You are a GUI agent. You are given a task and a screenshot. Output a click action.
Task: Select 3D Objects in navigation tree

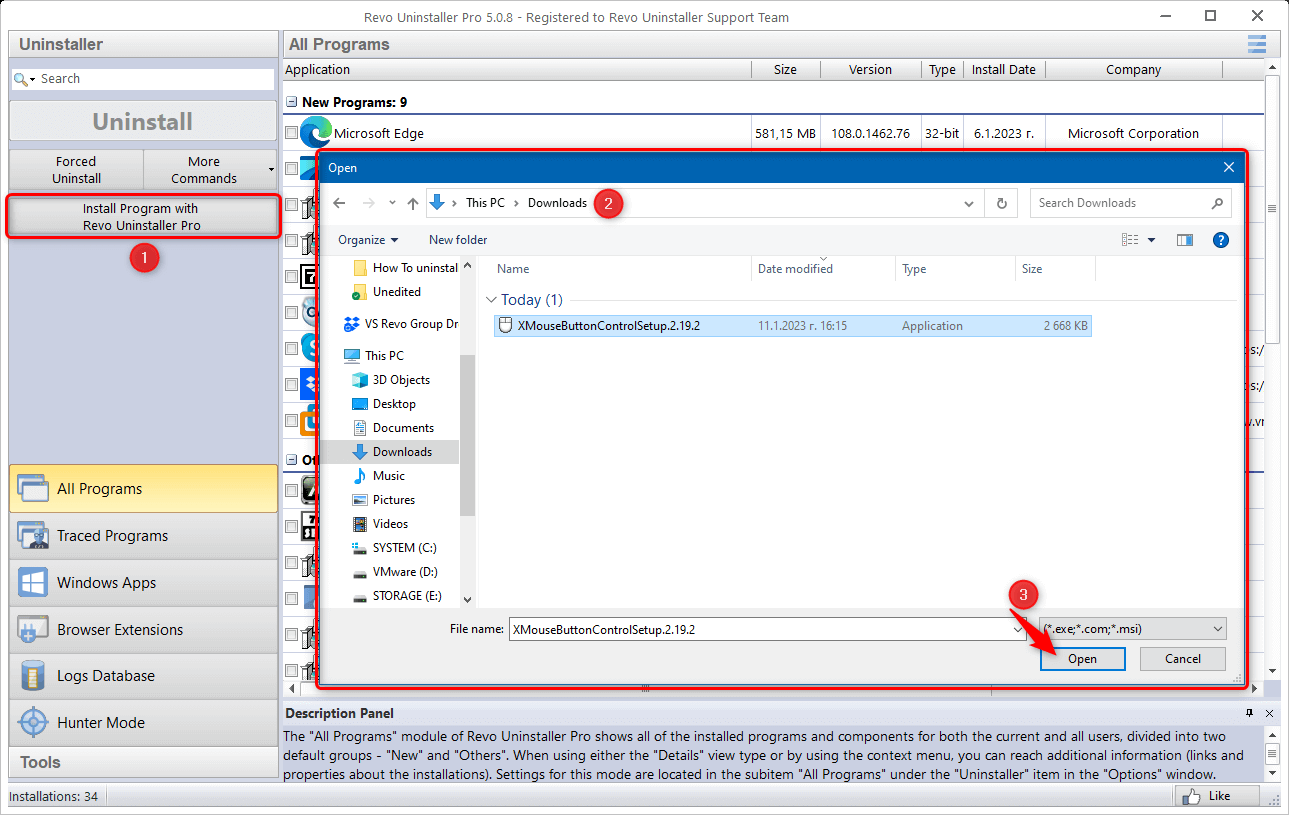point(391,380)
